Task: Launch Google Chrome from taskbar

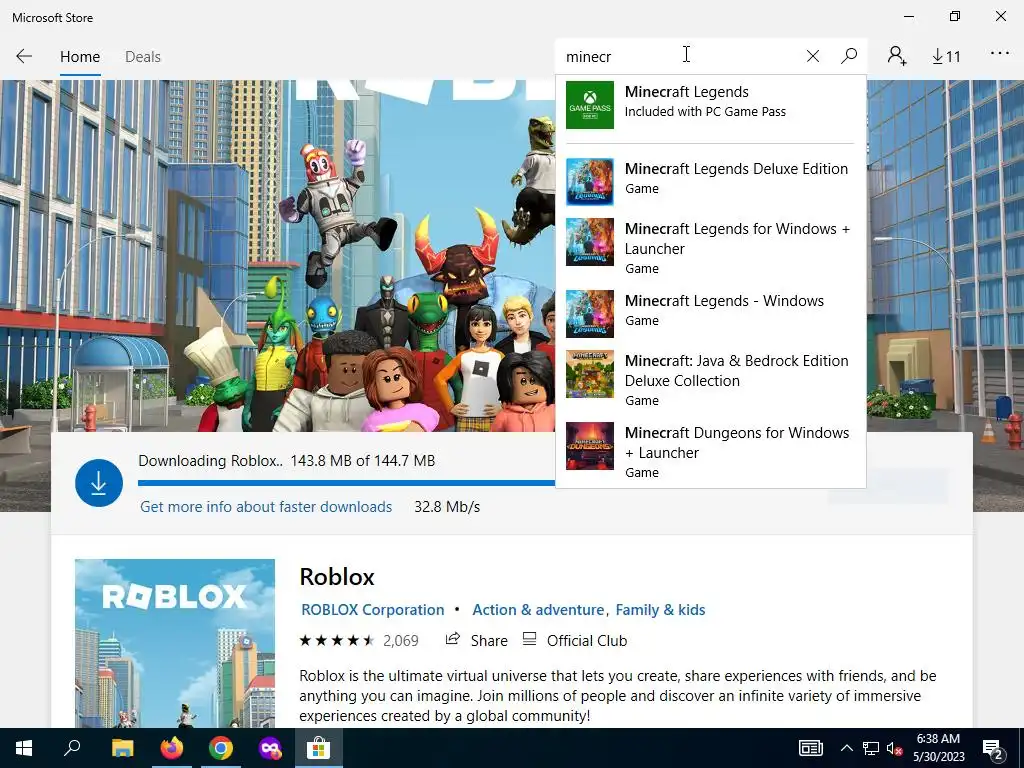Action: tap(221, 748)
